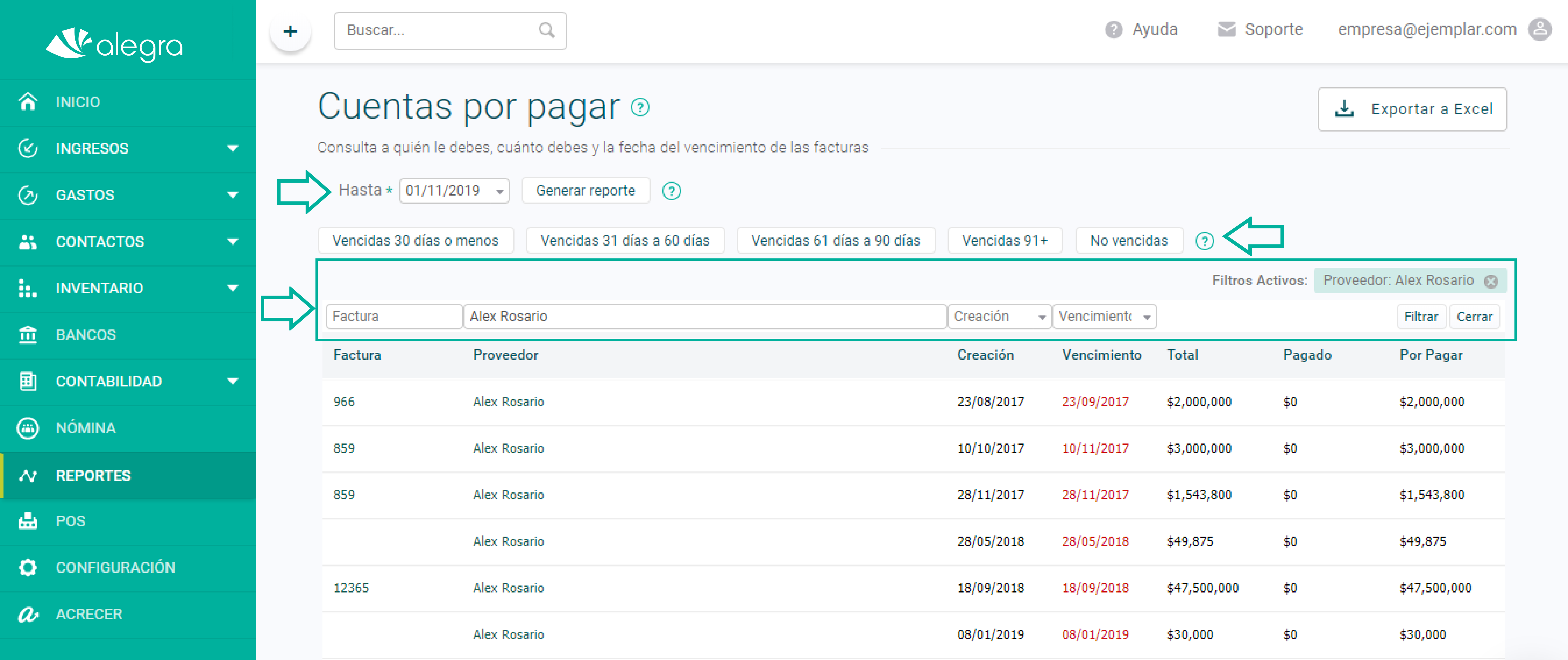Click due date 10/11/2017
This screenshot has height=660, width=1568.
1095,449
